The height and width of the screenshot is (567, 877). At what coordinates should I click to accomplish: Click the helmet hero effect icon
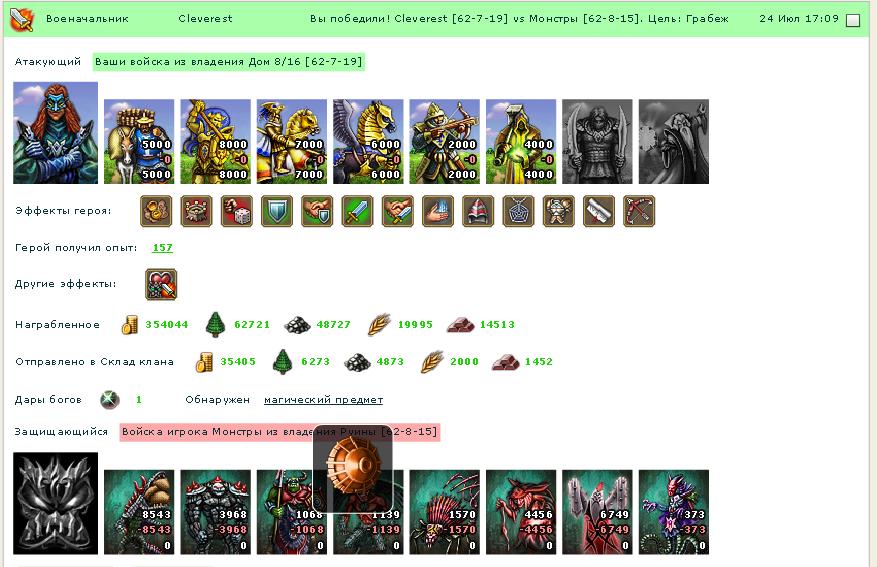coord(478,211)
